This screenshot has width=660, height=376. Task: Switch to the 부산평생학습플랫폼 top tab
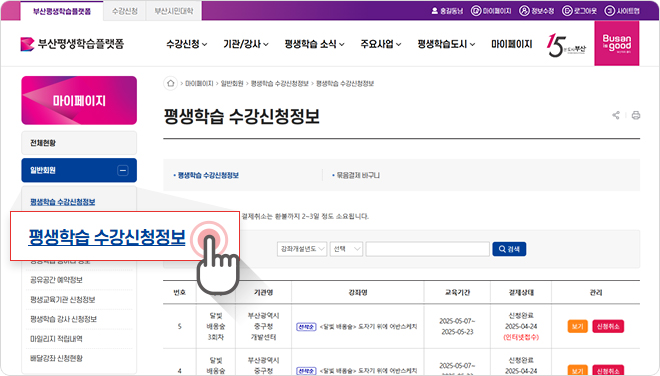(x=62, y=11)
